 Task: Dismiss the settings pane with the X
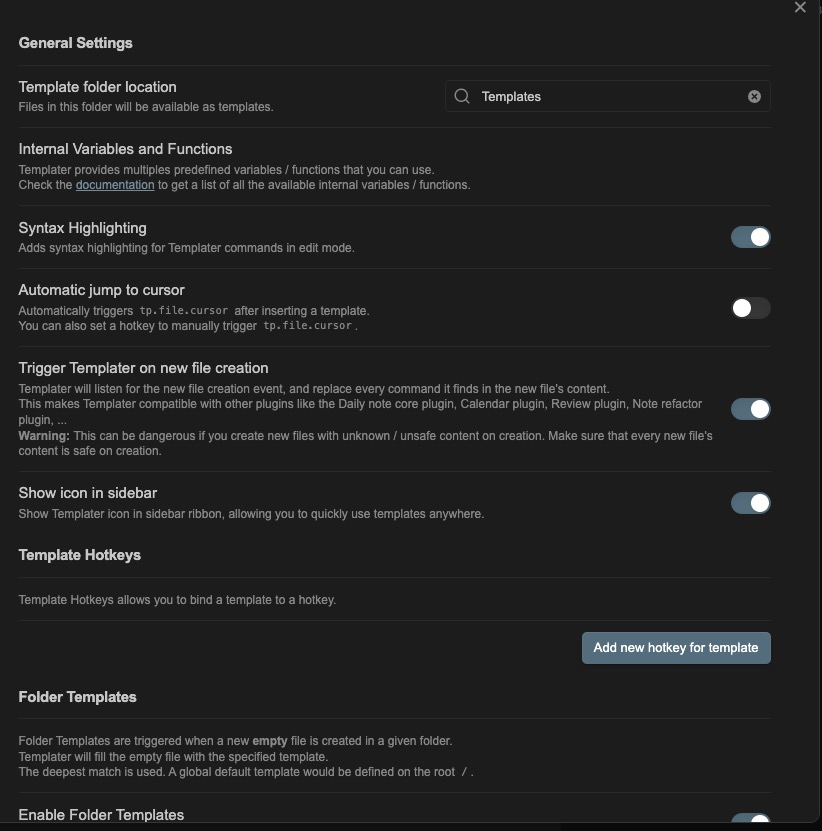pyautogui.click(x=799, y=7)
